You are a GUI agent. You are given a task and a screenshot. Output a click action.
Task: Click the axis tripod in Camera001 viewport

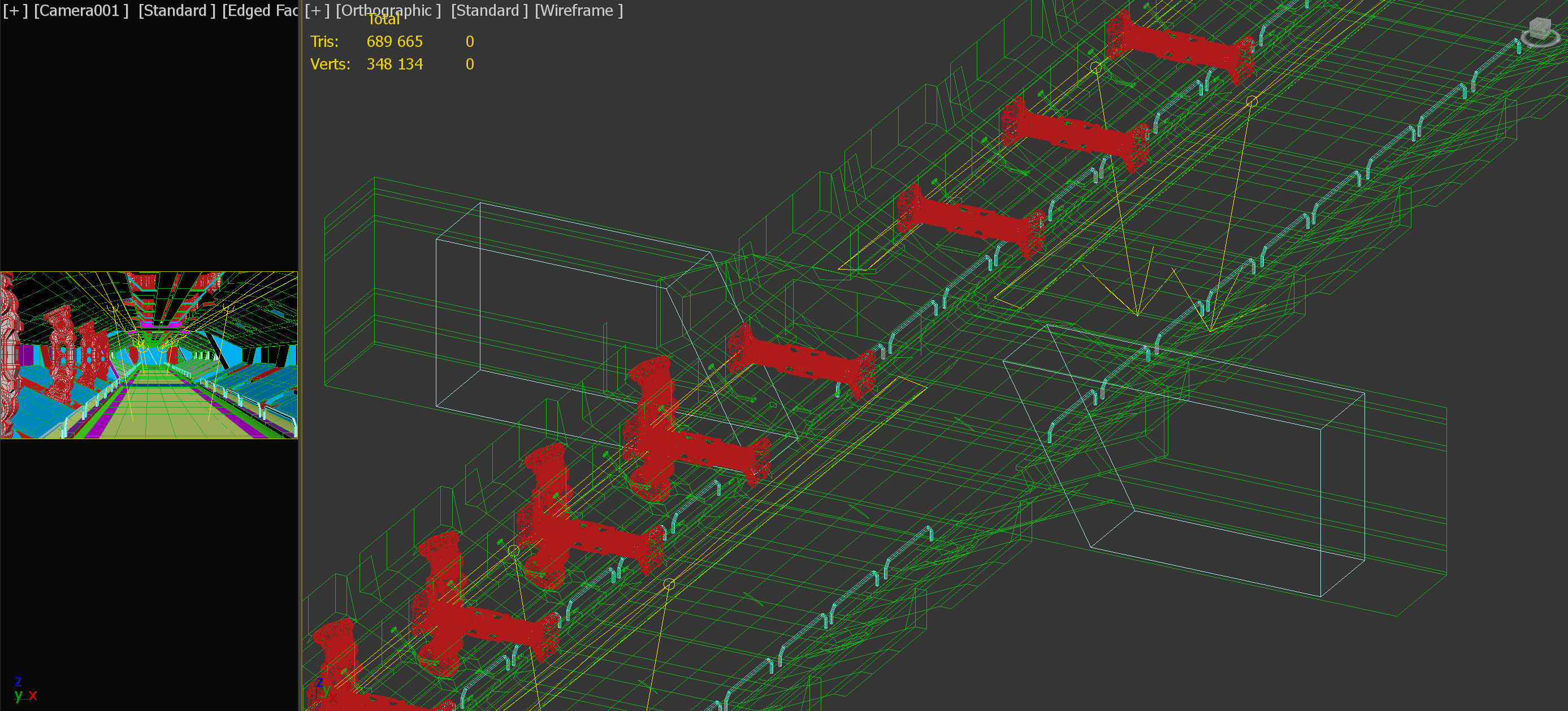pyautogui.click(x=23, y=690)
